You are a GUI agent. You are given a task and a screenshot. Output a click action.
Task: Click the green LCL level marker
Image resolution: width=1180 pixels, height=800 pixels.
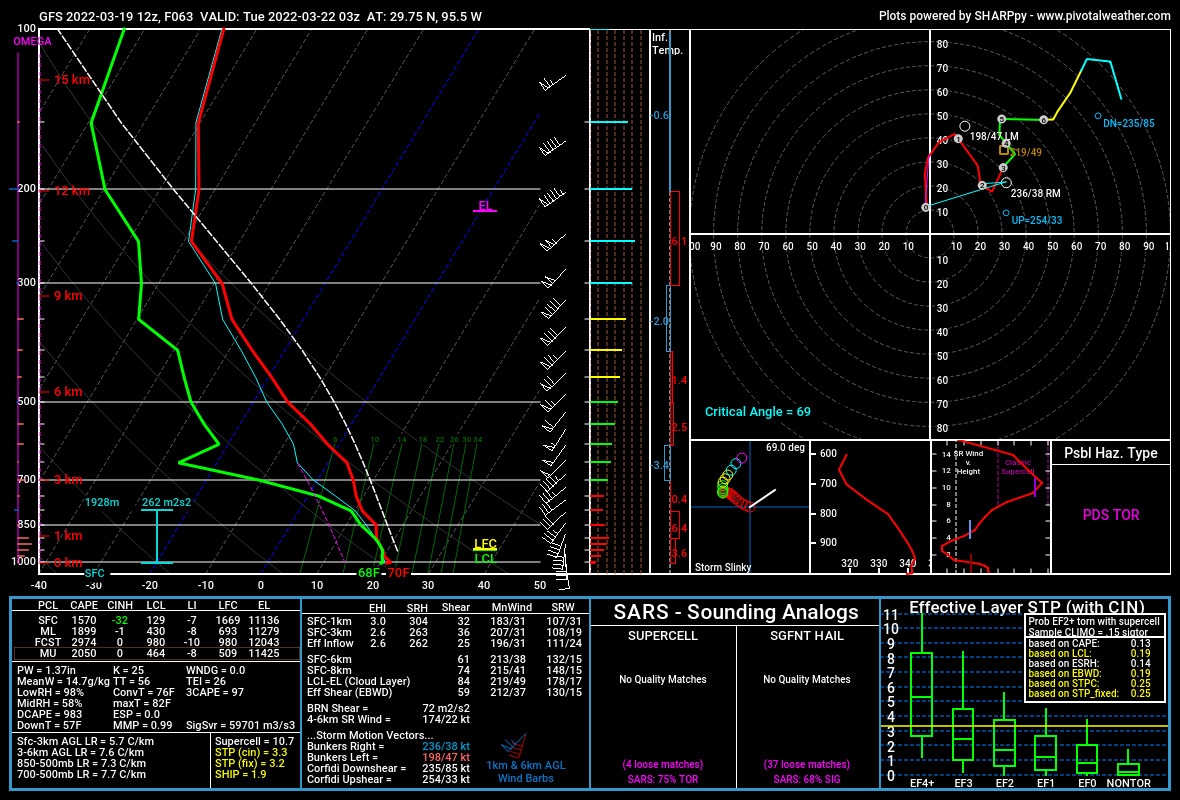click(485, 559)
